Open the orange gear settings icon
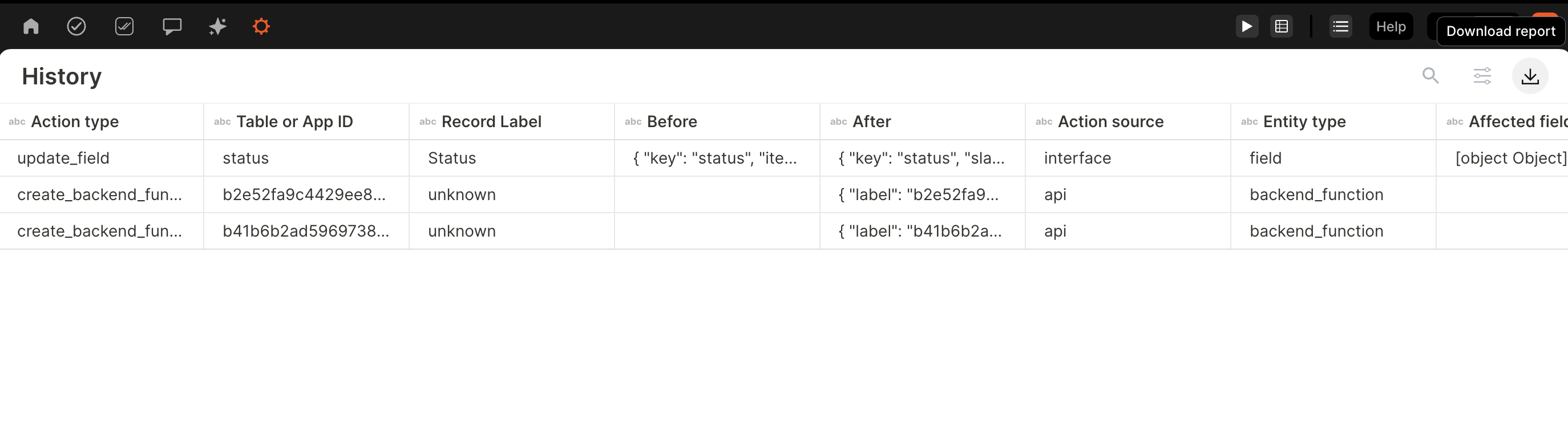The image size is (1568, 423). tap(261, 26)
